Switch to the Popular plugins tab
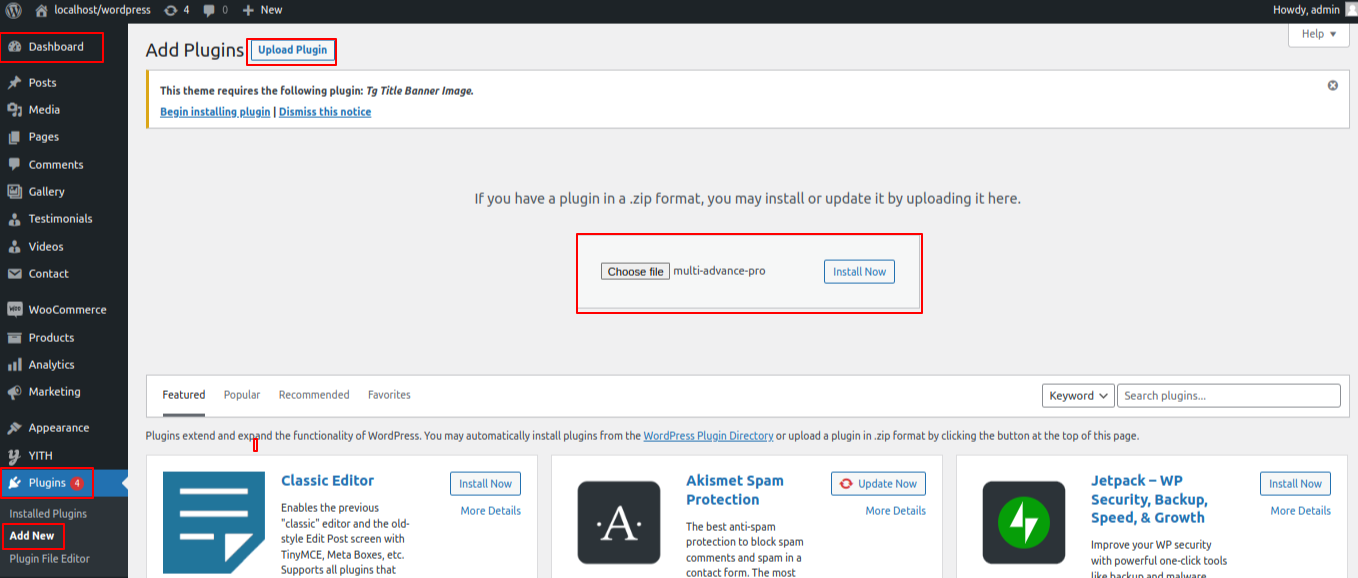The image size is (1358, 578). pyautogui.click(x=242, y=395)
